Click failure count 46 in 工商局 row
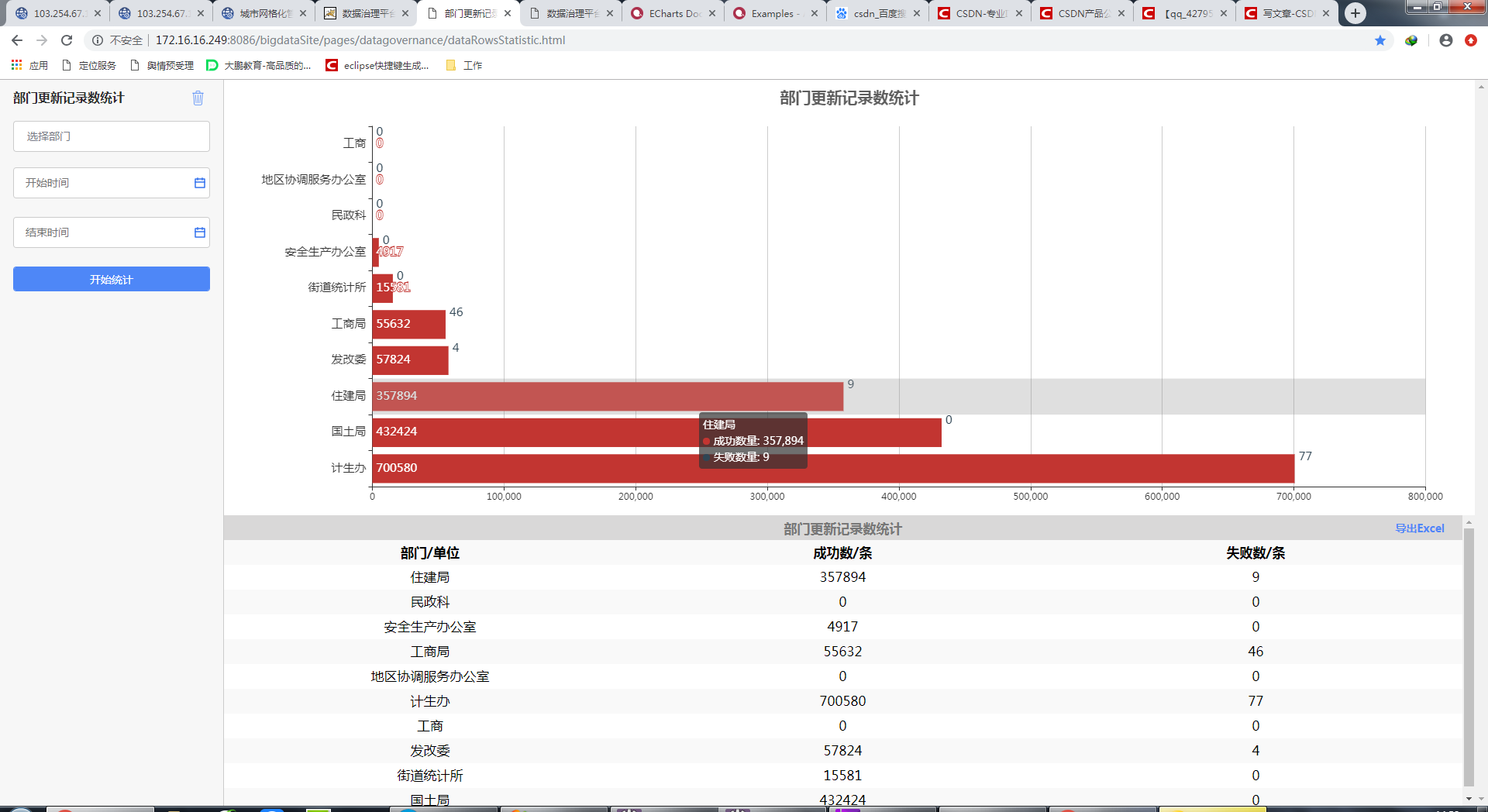The width and height of the screenshot is (1488, 812). coord(1255,652)
